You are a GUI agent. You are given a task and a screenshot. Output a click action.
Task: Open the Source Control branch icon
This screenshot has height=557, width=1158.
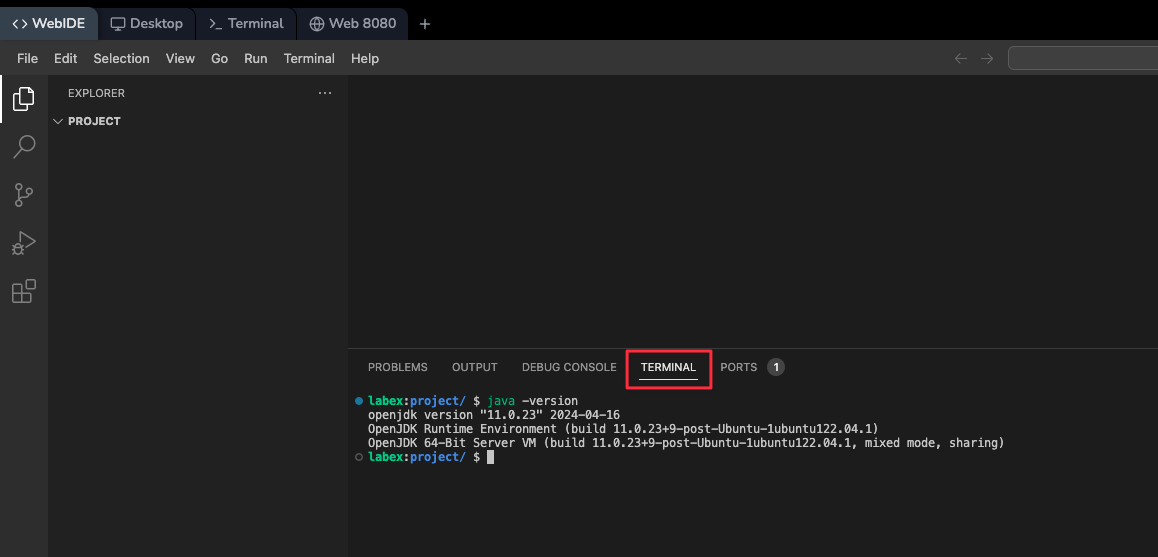point(24,195)
